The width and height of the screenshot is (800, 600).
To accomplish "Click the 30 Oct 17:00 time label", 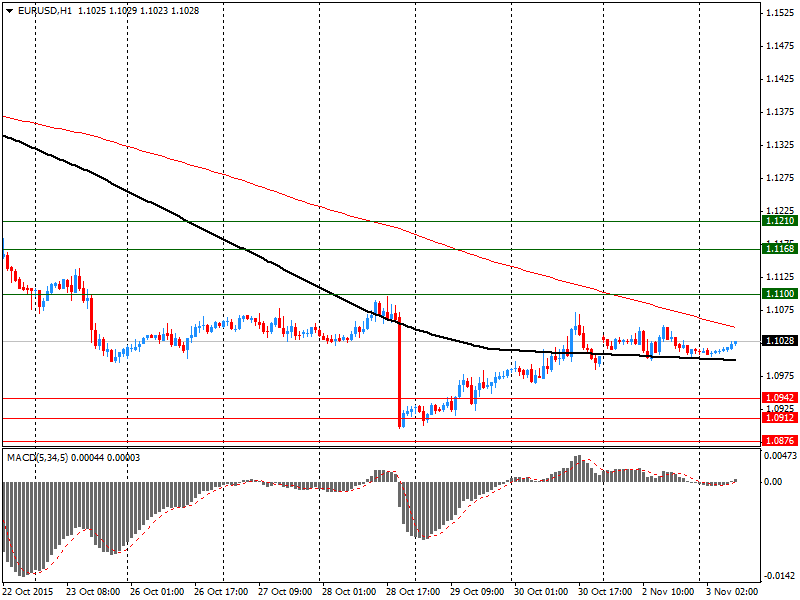I will pos(606,592).
